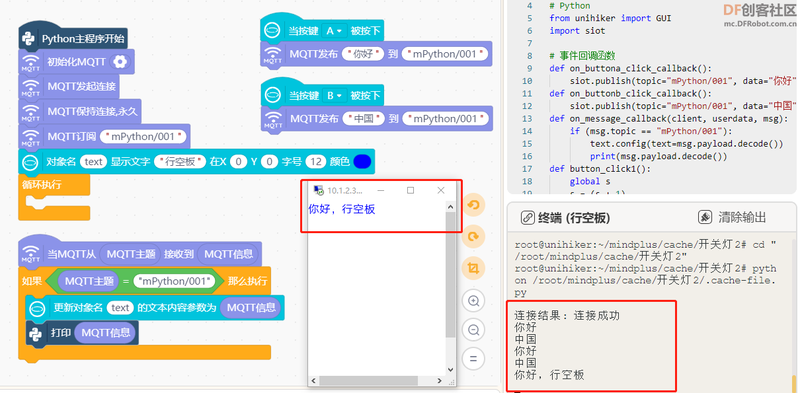Click 清除输出 clear output button
The height and width of the screenshot is (393, 800).
click(x=732, y=217)
